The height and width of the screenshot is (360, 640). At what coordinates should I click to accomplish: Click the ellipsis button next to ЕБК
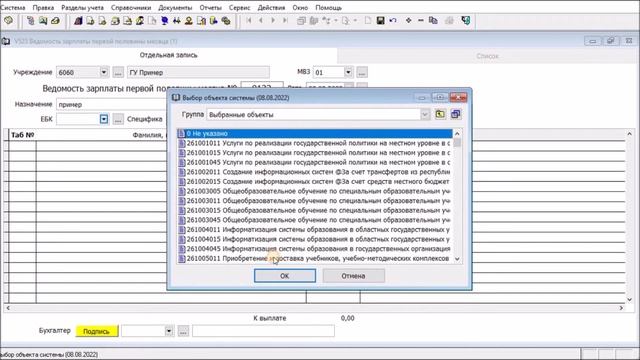tap(118, 119)
